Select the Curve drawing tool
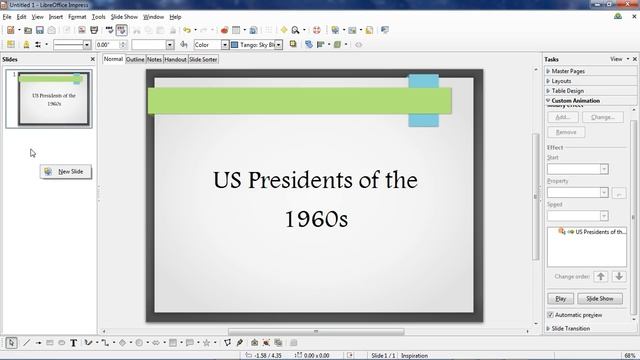Screen dimensions: 640x360 tap(88, 343)
